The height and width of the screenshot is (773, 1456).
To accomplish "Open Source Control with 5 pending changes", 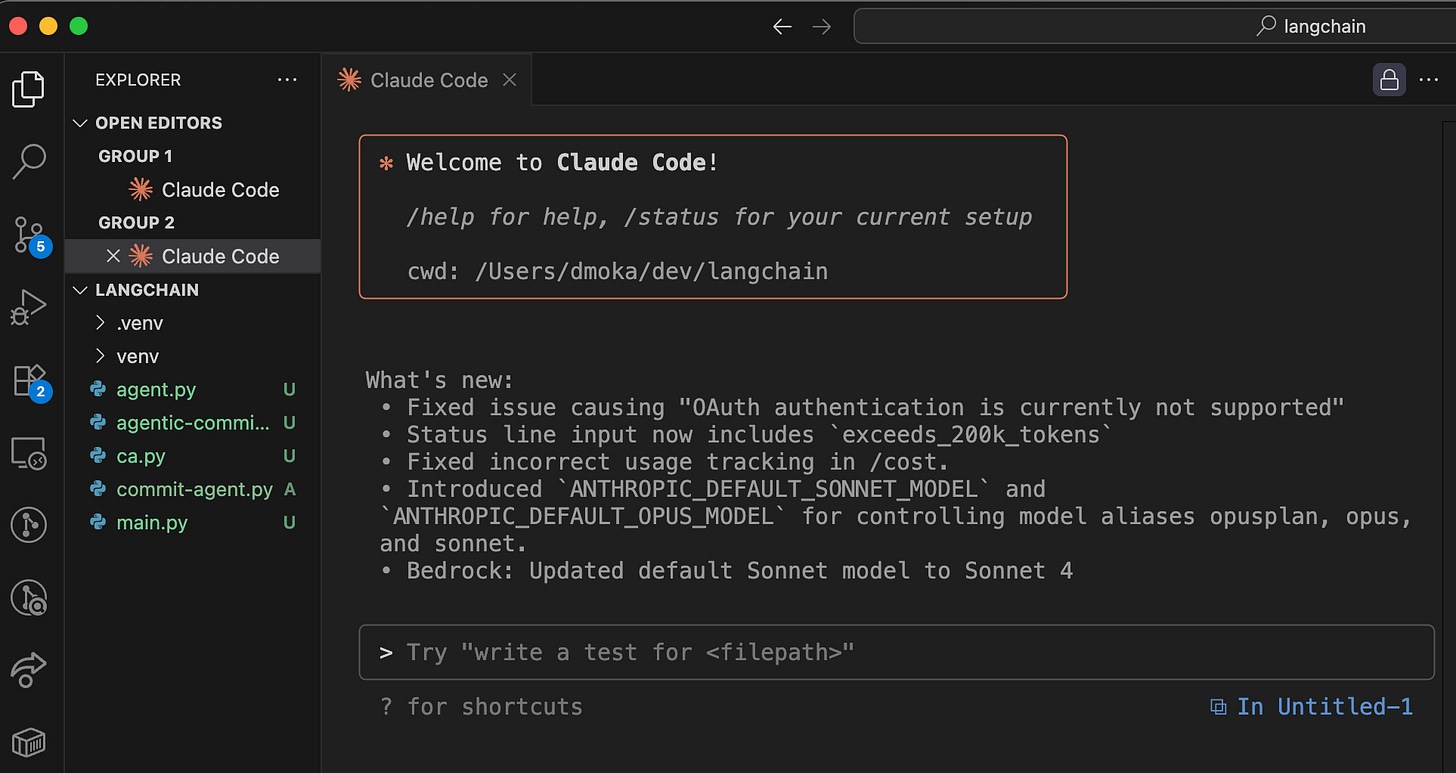I will pos(29,235).
